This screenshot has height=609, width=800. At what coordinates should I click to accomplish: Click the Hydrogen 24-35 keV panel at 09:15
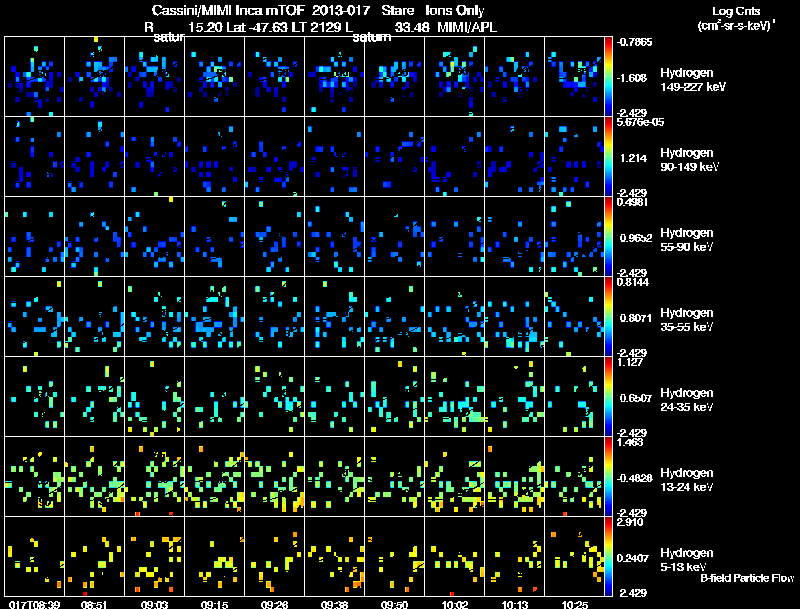(214, 396)
